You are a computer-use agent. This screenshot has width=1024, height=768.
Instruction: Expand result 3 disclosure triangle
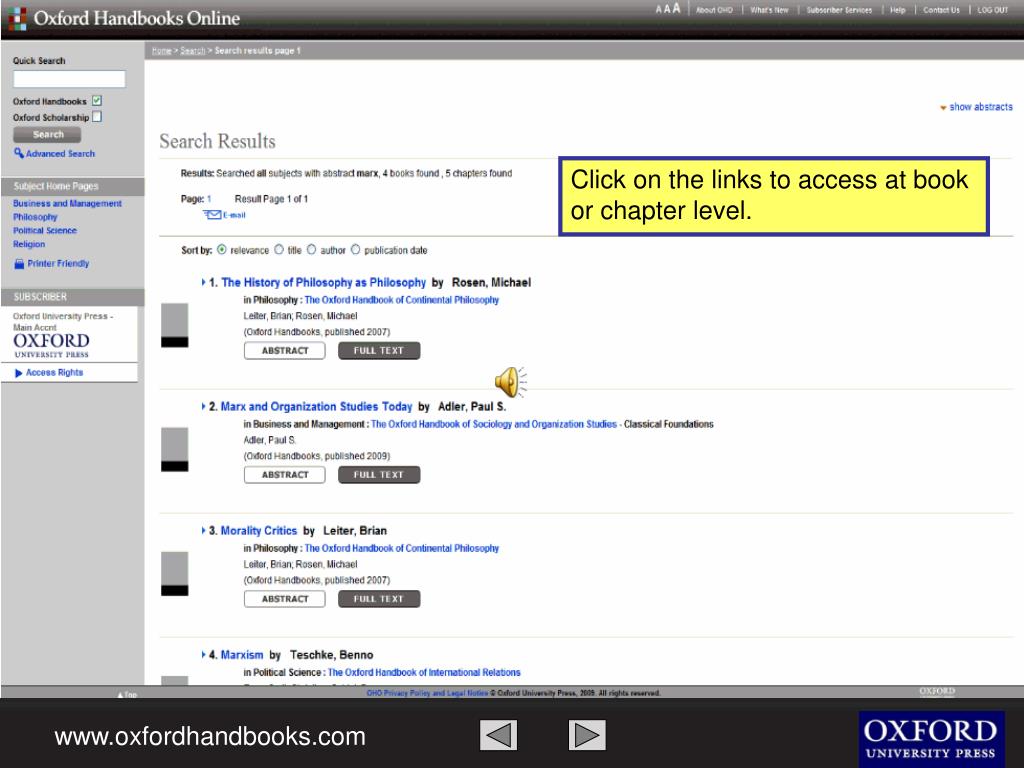pyautogui.click(x=203, y=530)
